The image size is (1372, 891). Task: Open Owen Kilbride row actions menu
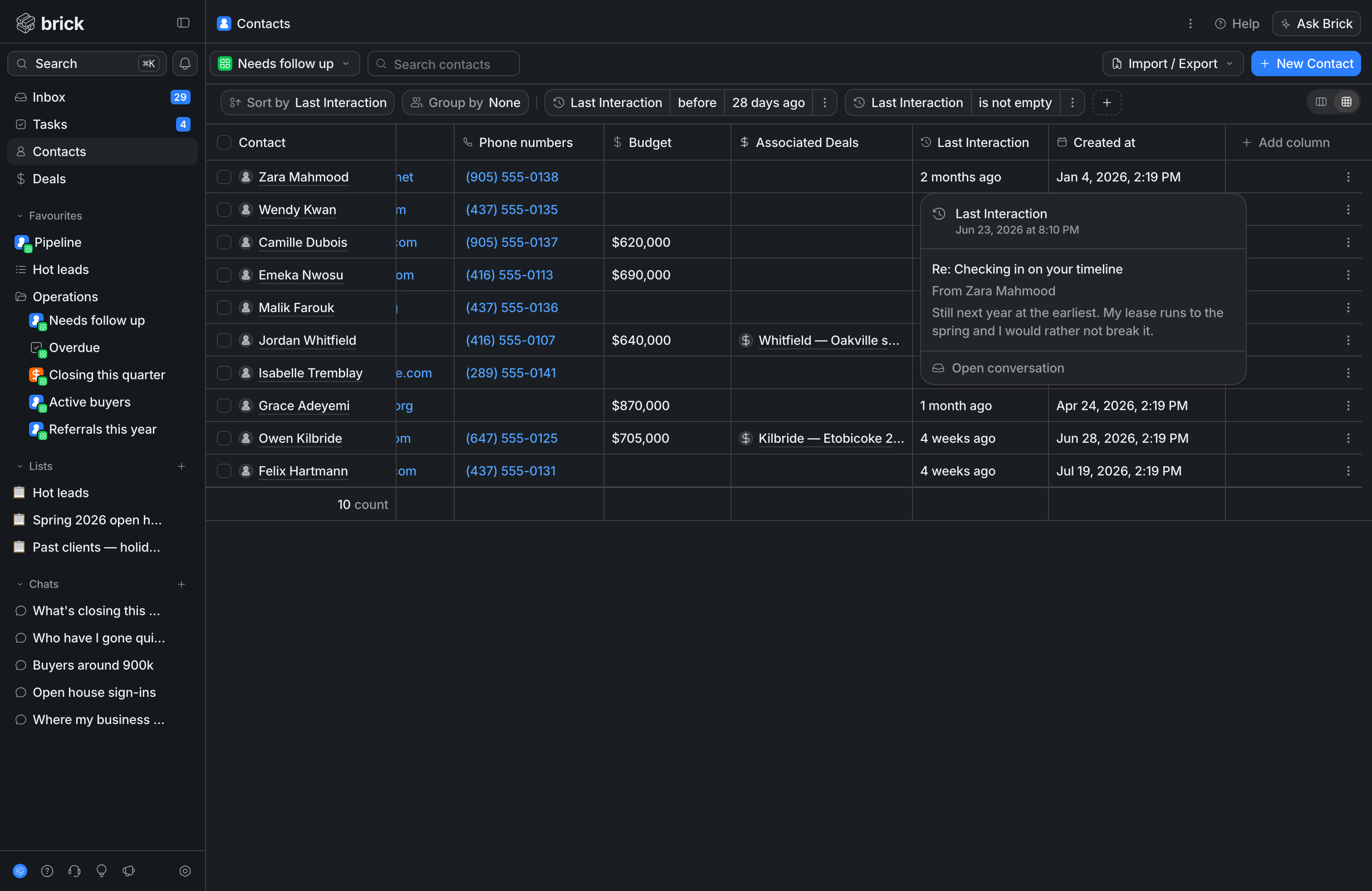[x=1348, y=438]
